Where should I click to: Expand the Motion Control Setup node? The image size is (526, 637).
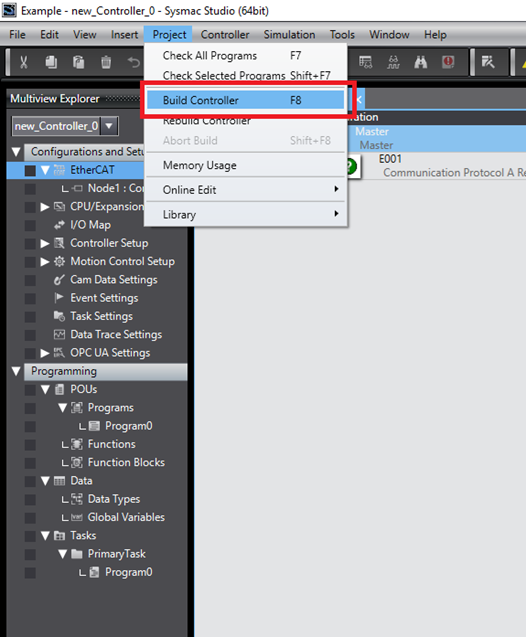[x=45, y=261]
